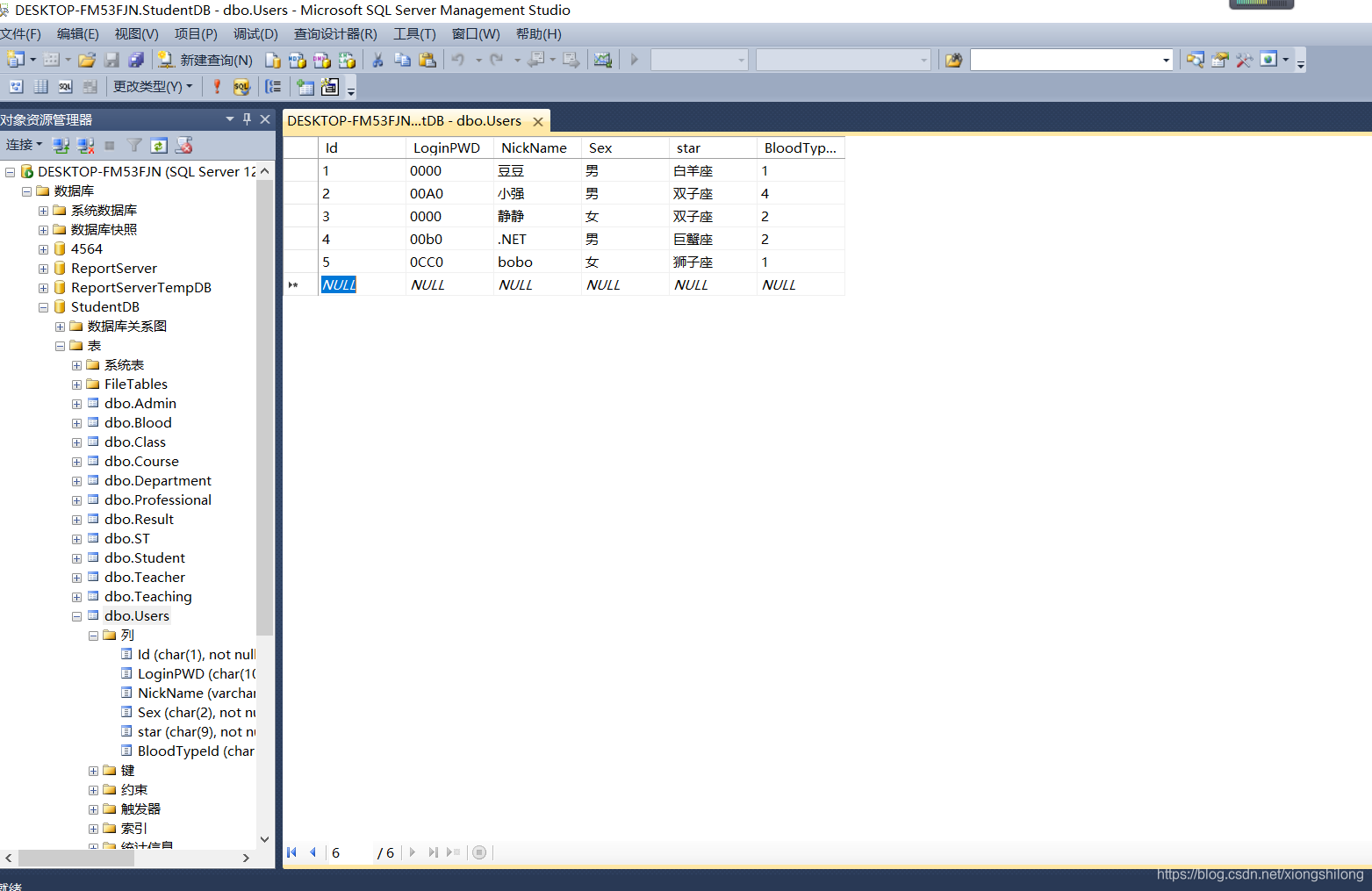Click the Cut scissors icon
The width and height of the screenshot is (1372, 891).
pos(377,60)
